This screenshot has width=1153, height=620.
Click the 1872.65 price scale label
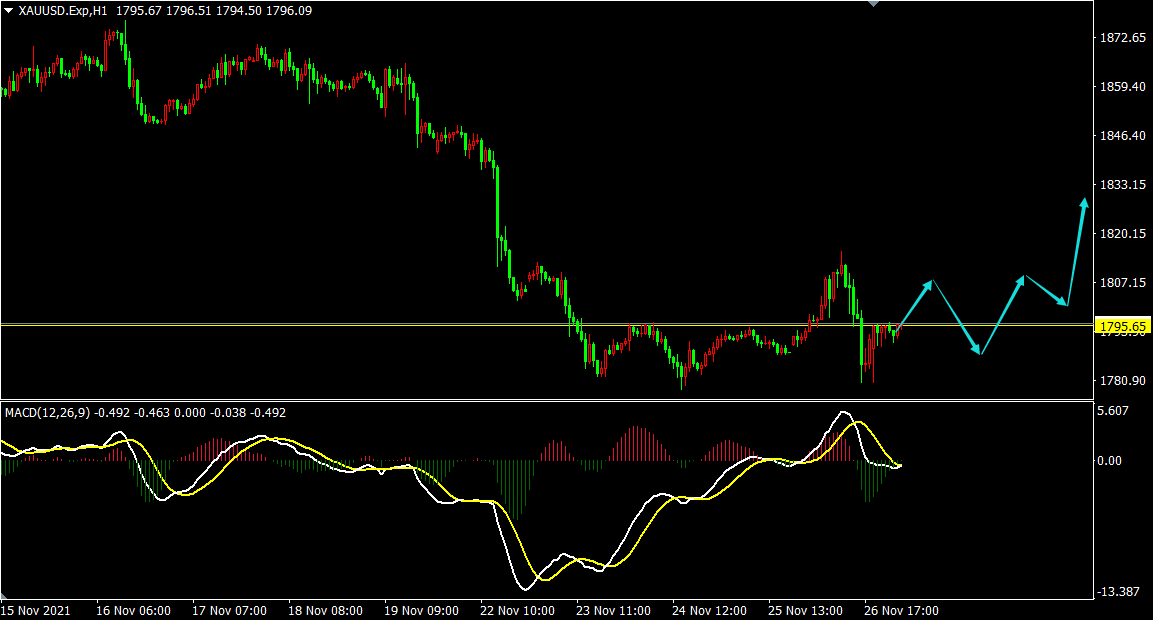[x=1122, y=38]
